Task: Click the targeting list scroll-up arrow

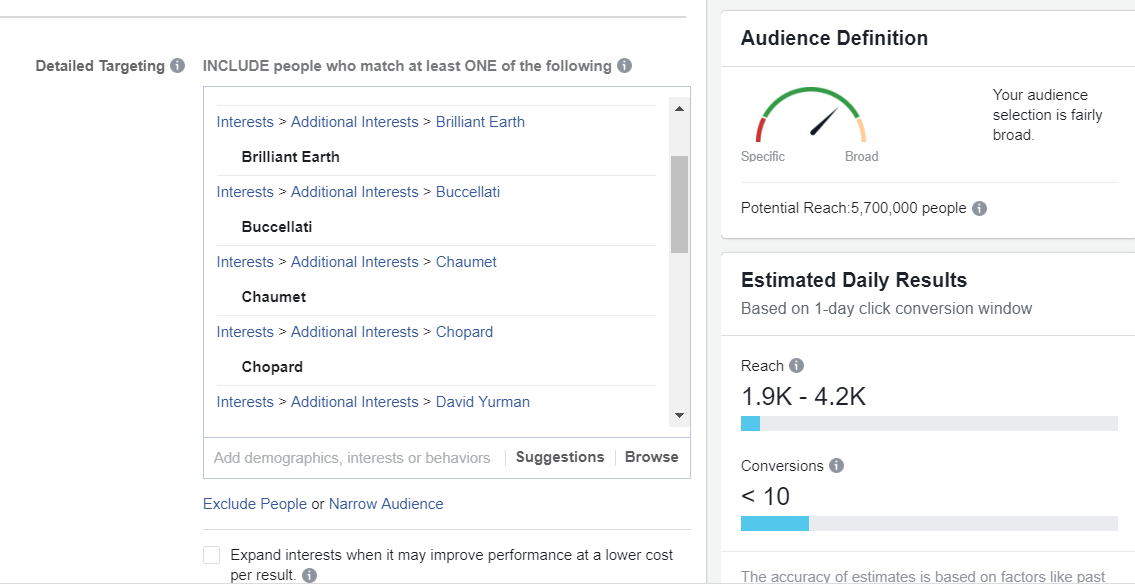Action: tap(679, 109)
